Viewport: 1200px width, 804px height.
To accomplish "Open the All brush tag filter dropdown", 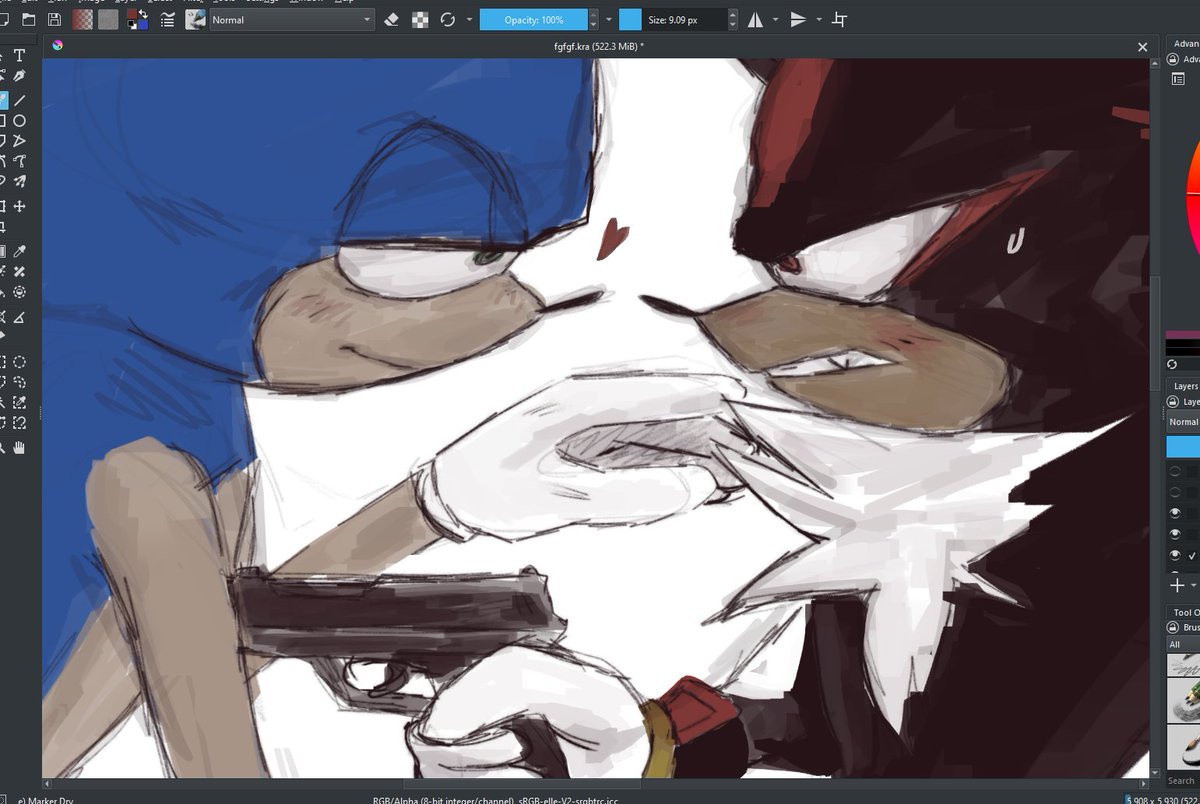I will [1183, 644].
